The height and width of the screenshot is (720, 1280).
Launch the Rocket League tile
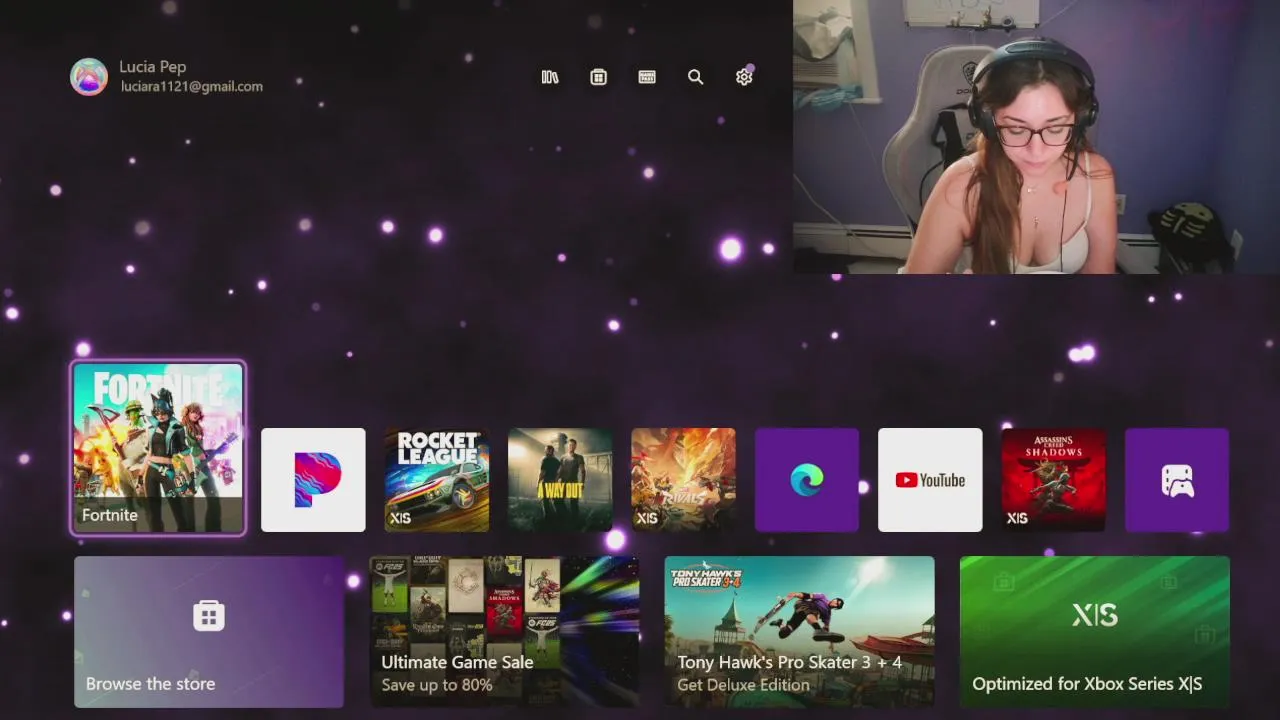[437, 480]
